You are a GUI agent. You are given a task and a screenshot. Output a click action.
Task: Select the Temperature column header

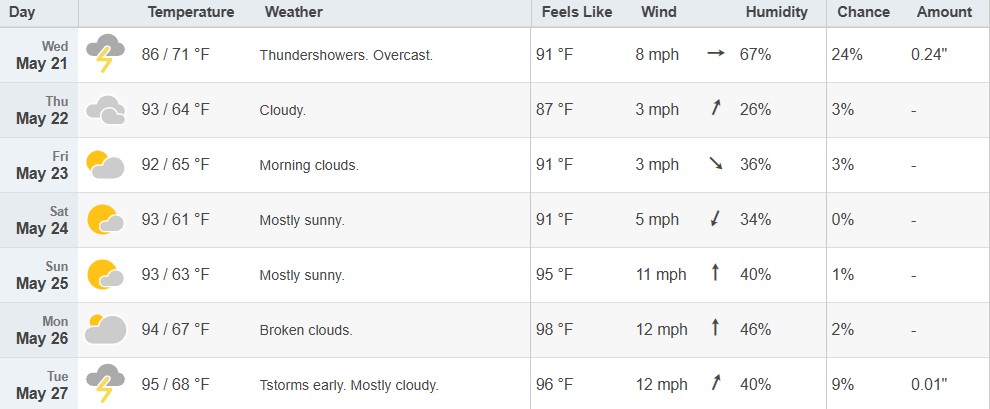click(191, 12)
